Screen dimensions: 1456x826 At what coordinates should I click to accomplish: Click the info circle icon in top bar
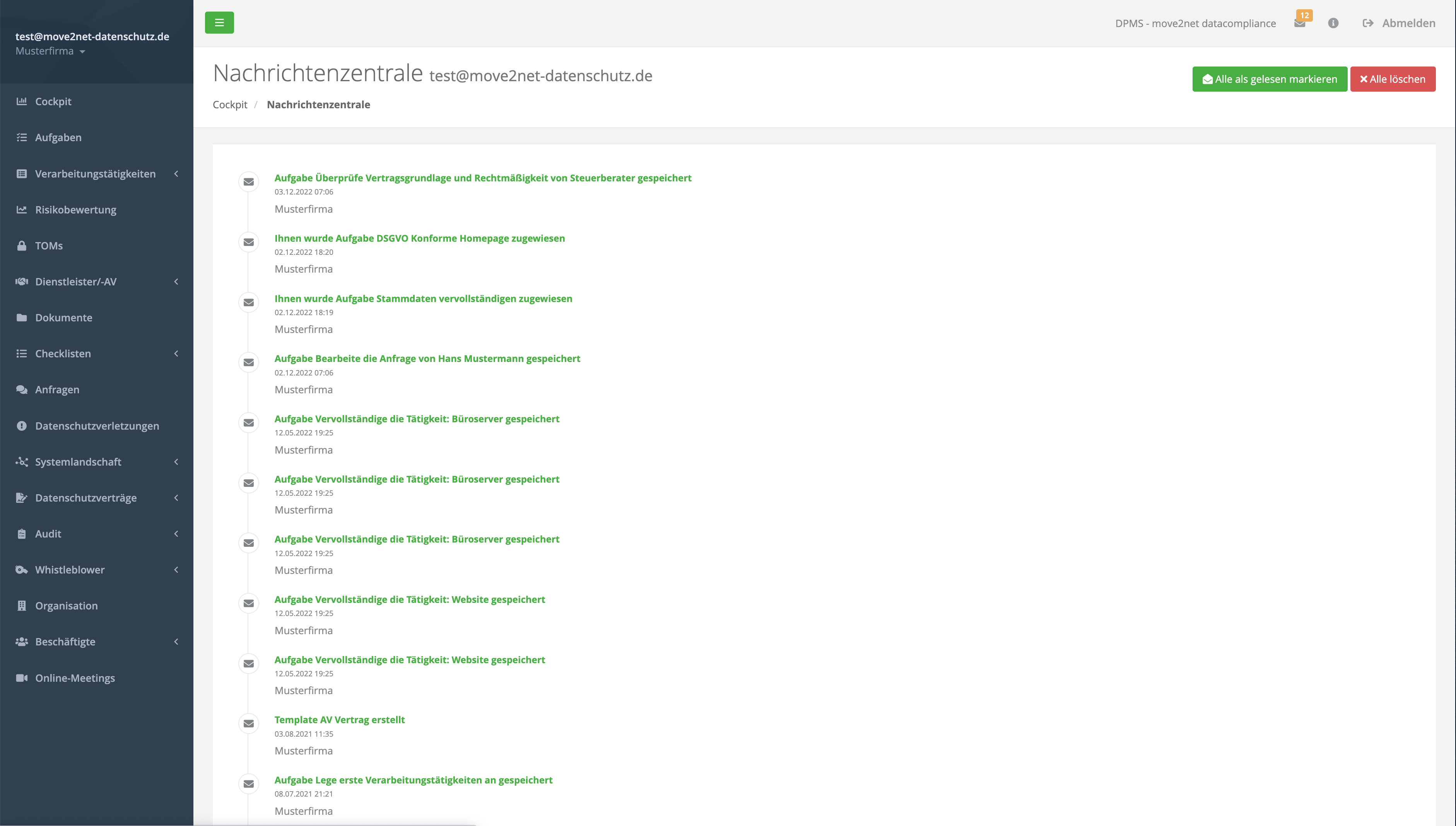point(1333,23)
